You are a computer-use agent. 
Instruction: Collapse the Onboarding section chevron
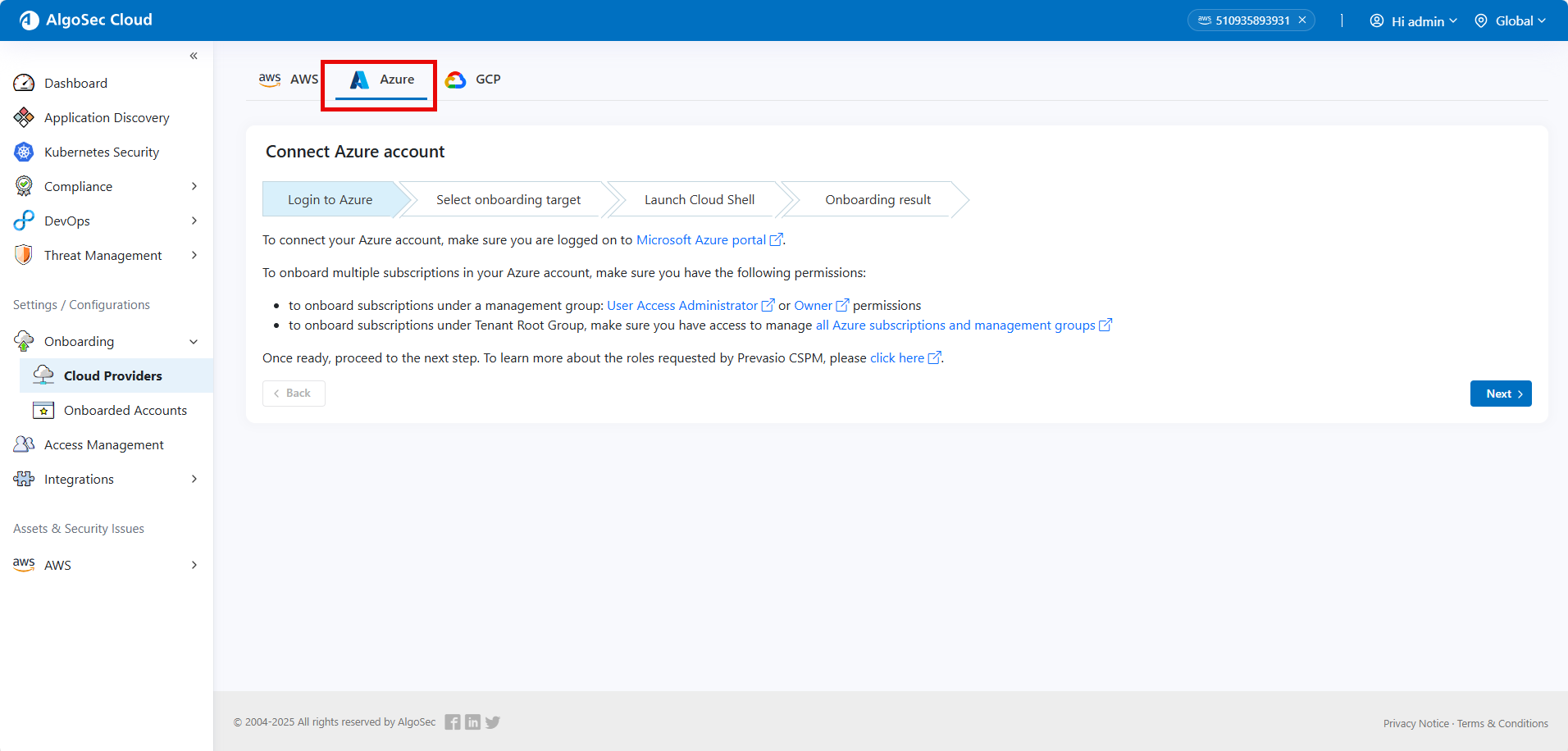tap(194, 342)
